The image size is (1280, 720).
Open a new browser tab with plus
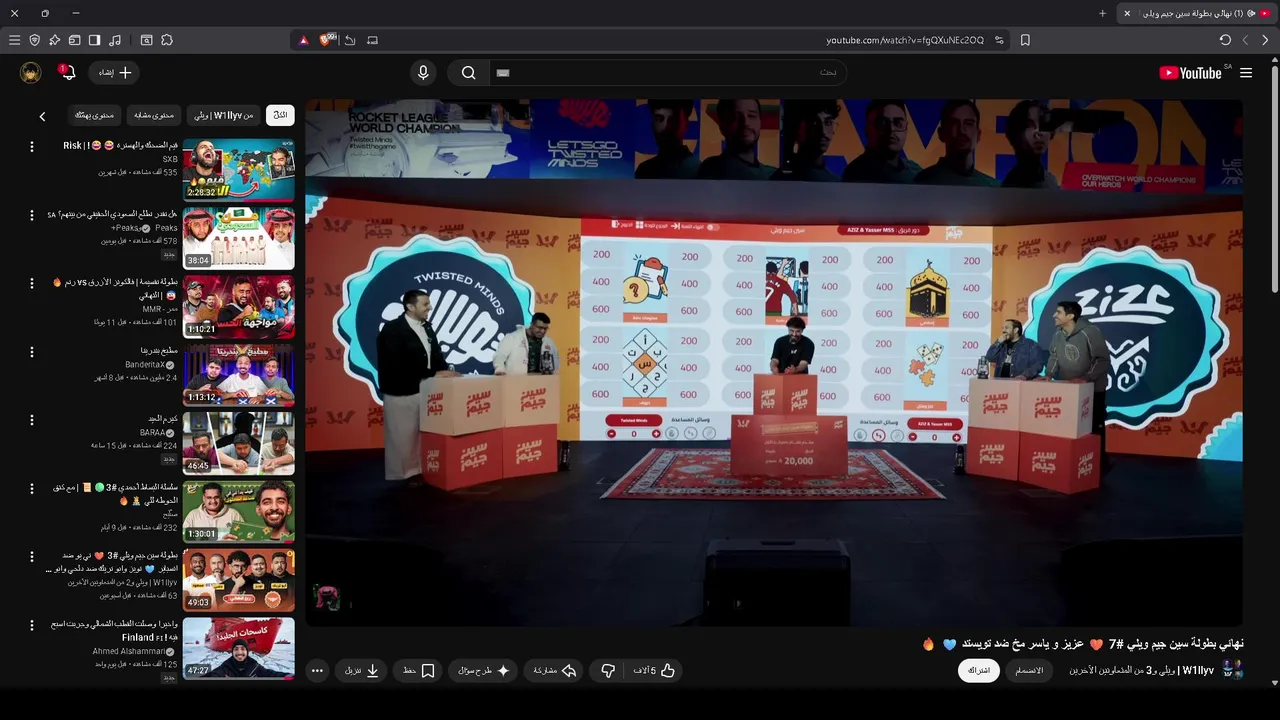click(1103, 13)
